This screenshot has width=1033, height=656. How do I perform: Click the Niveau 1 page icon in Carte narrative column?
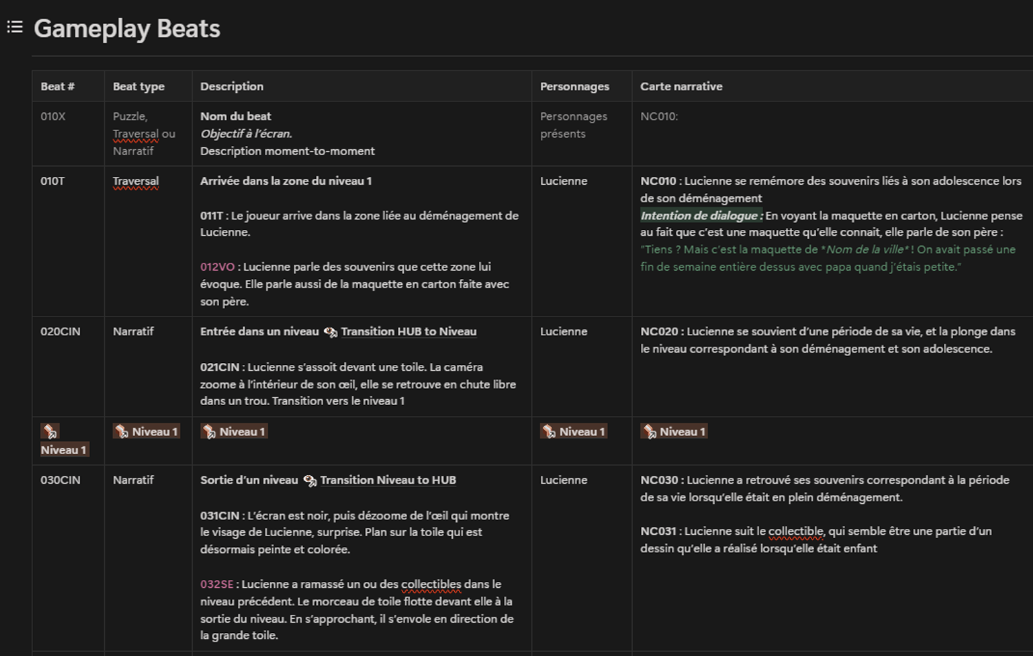[649, 432]
